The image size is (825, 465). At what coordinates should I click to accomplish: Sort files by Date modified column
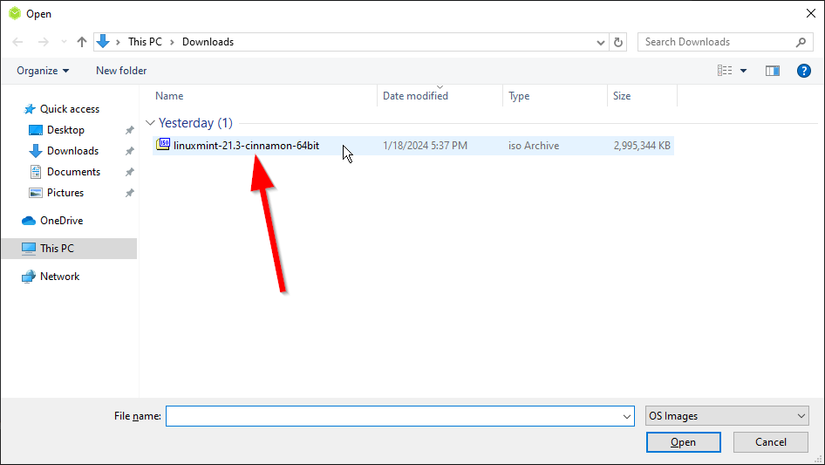416,96
